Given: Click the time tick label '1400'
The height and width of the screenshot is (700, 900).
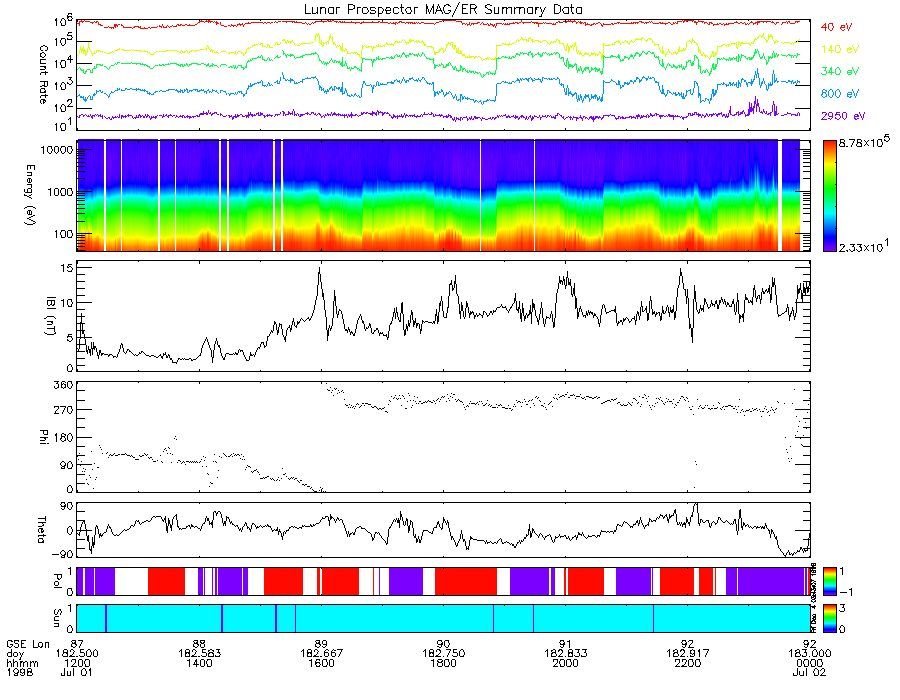Looking at the screenshot, I should 199,663.
